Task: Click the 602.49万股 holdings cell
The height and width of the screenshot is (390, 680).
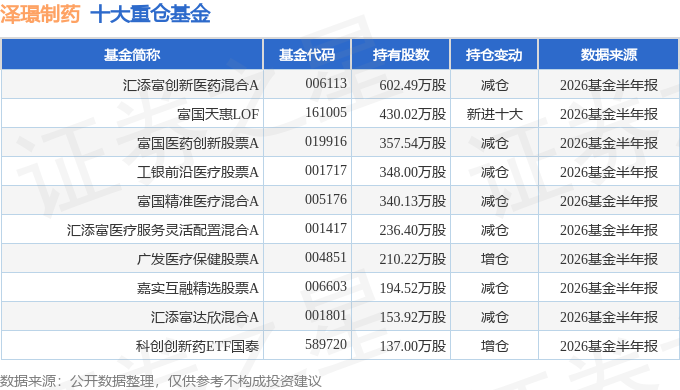Action: pos(413,85)
